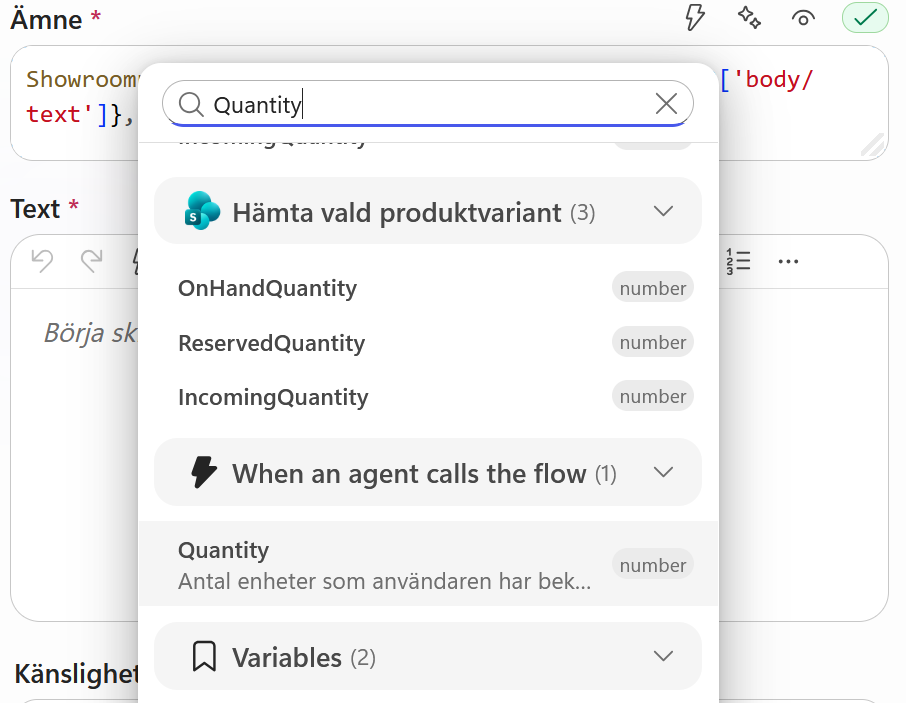Image resolution: width=906 pixels, height=703 pixels.
Task: Click the magnifier search icon
Action: tap(191, 105)
